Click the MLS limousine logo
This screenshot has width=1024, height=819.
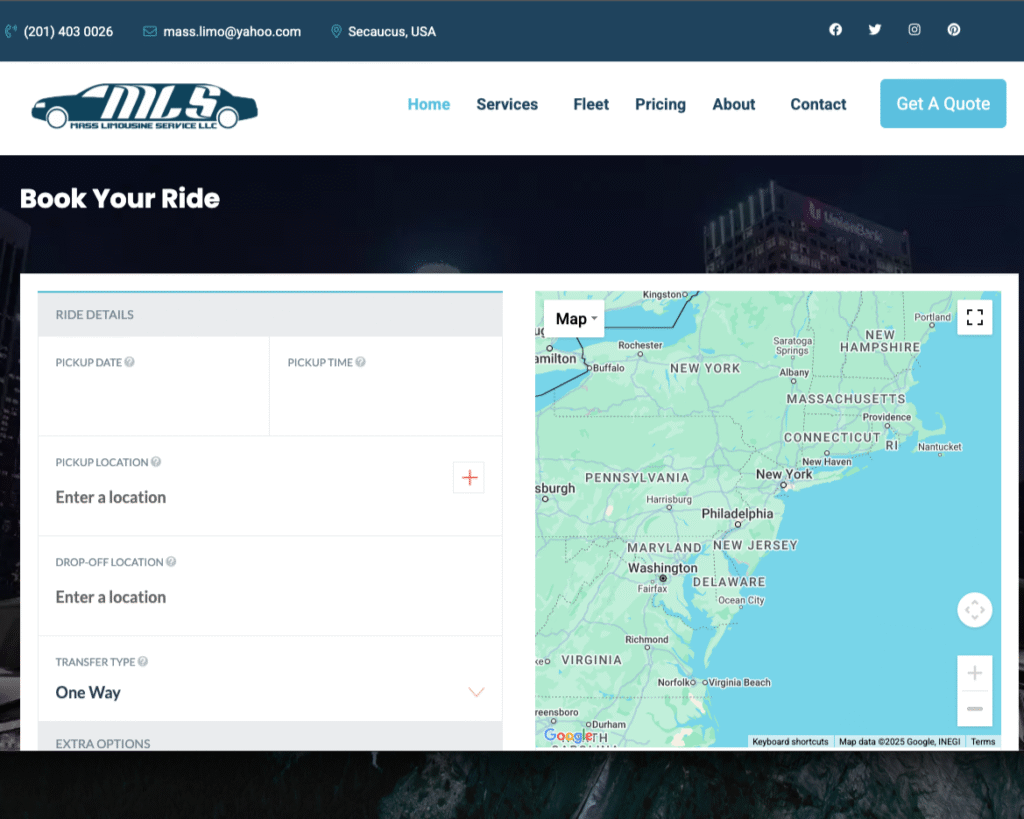(144, 106)
